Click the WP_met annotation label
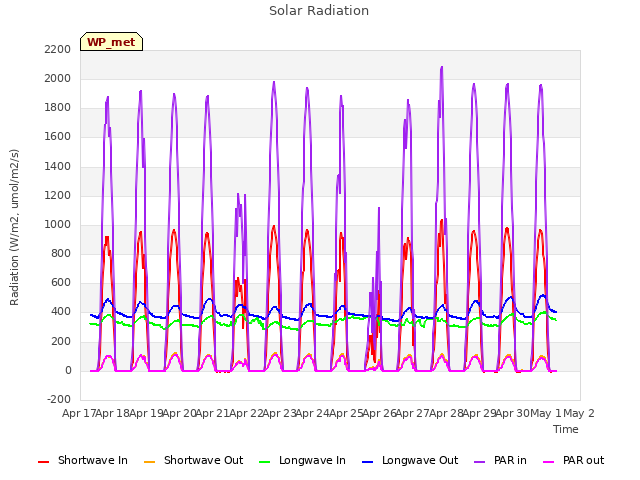The height and width of the screenshot is (480, 640). 111,42
